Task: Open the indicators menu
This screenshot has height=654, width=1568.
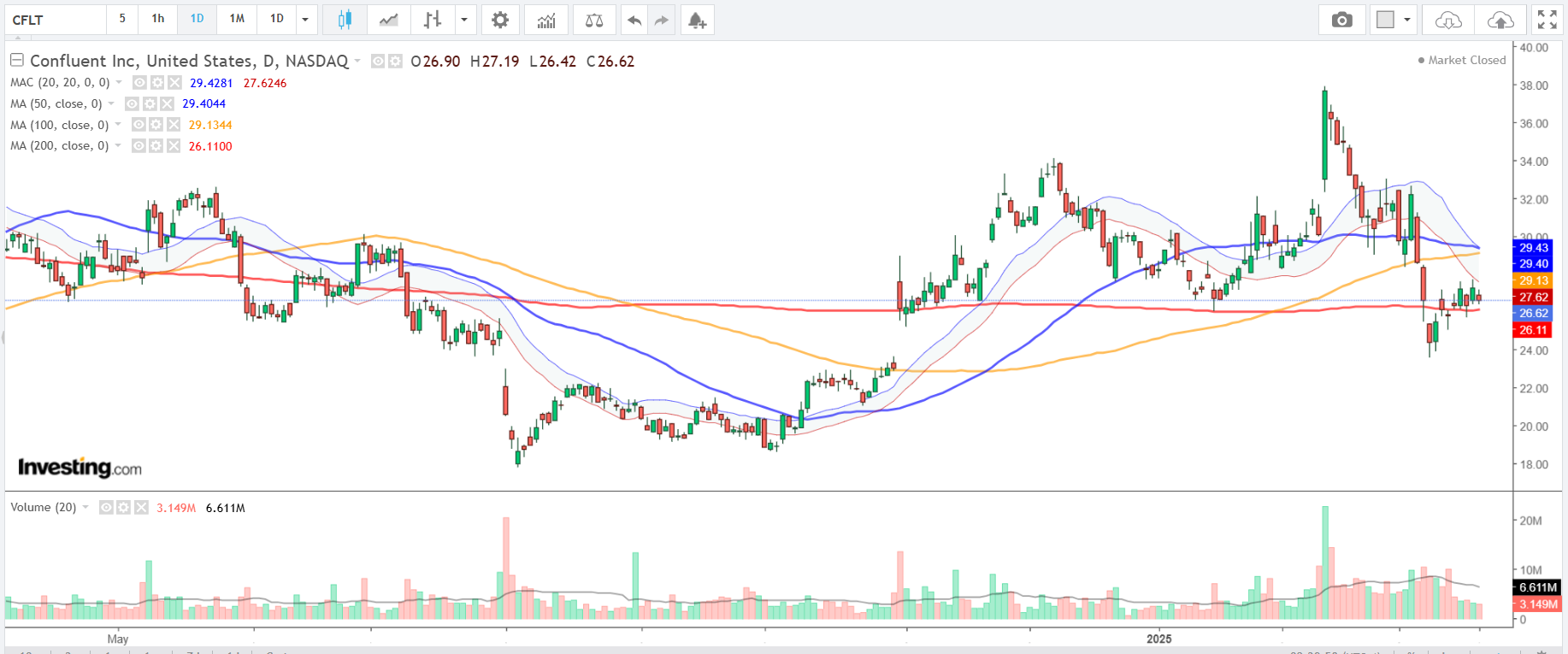Action: pyautogui.click(x=546, y=20)
